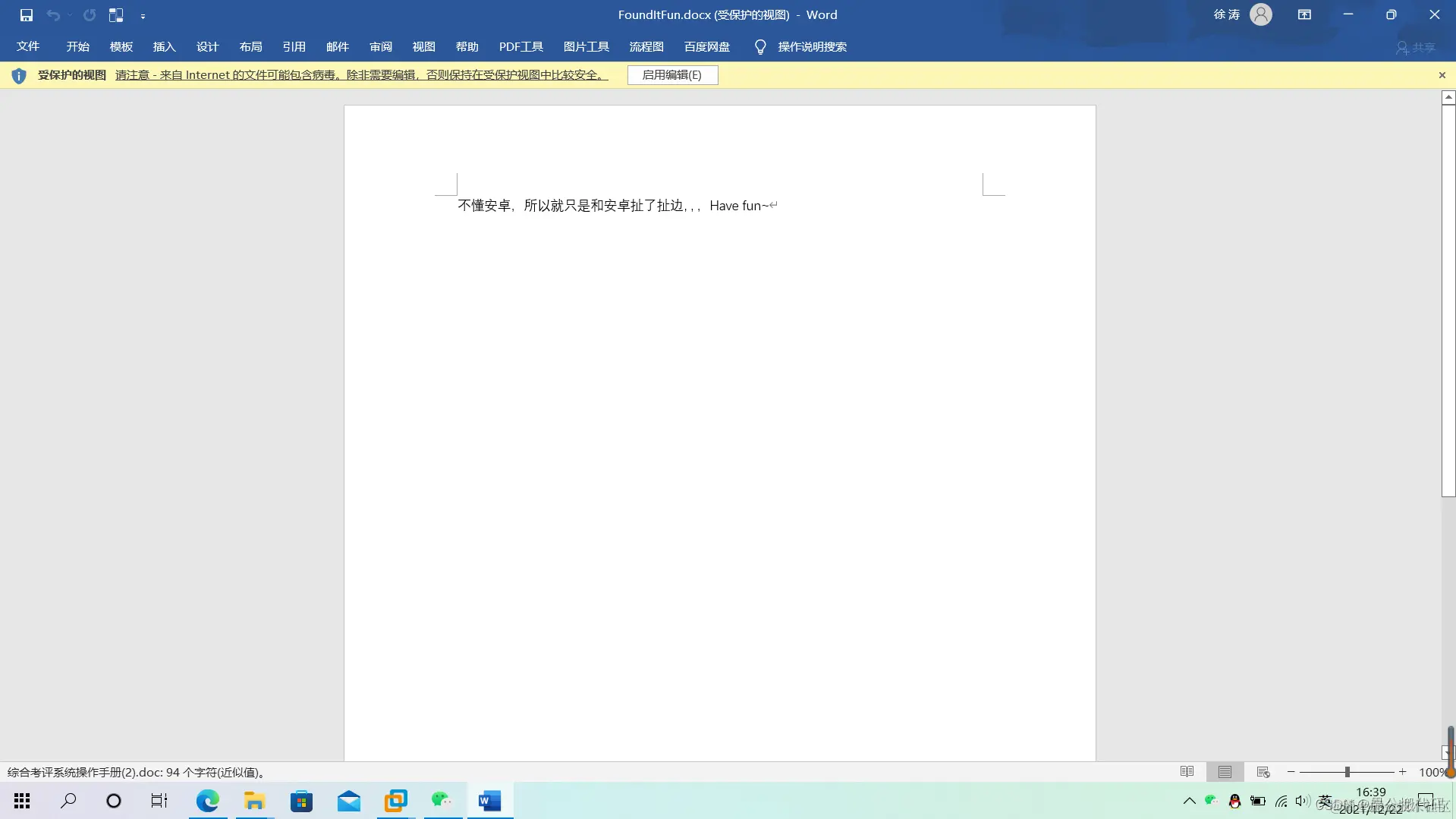This screenshot has height=819, width=1456.
Task: Click the zoom out minus button
Action: click(x=1291, y=772)
